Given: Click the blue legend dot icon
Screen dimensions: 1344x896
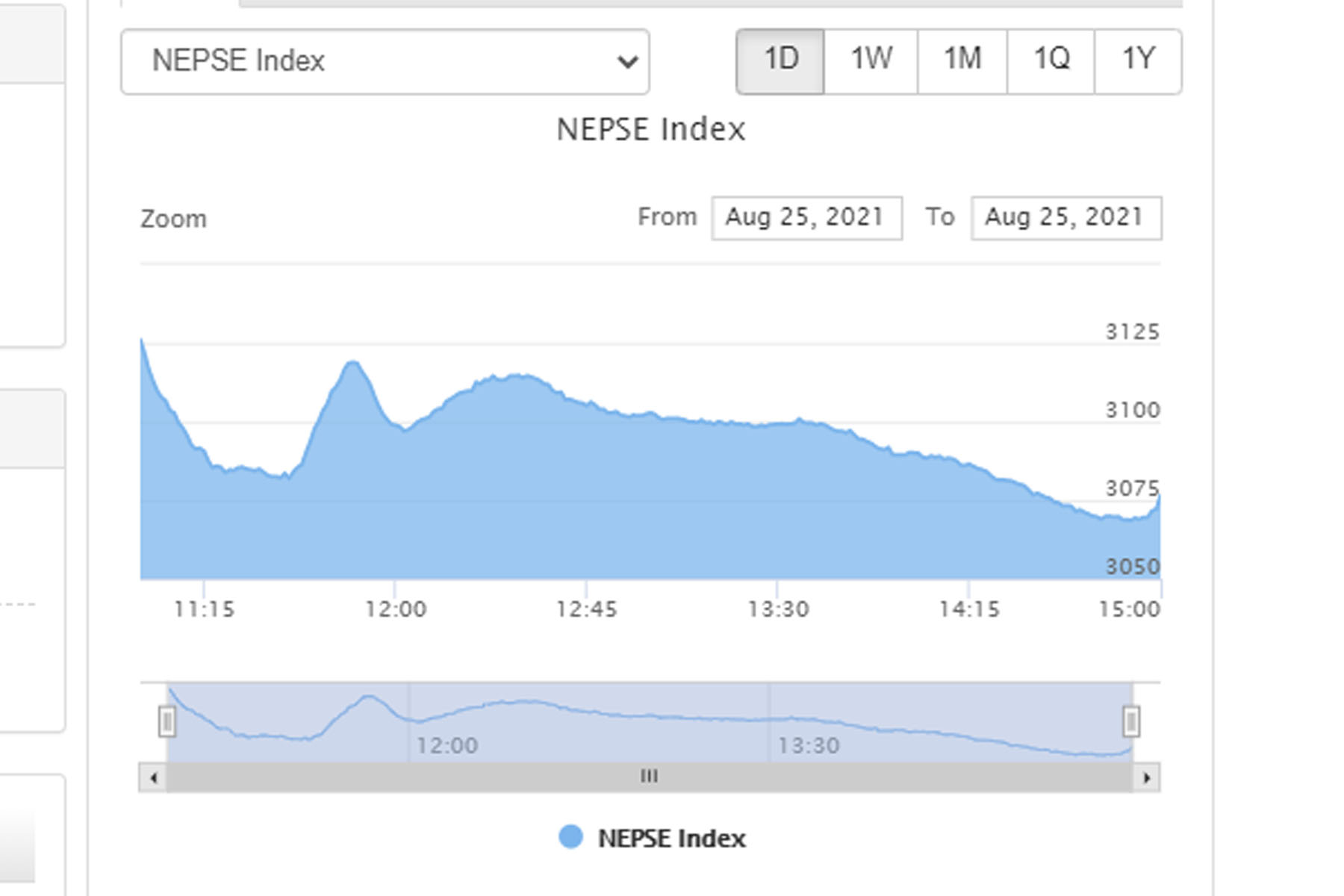Looking at the screenshot, I should pyautogui.click(x=570, y=837).
